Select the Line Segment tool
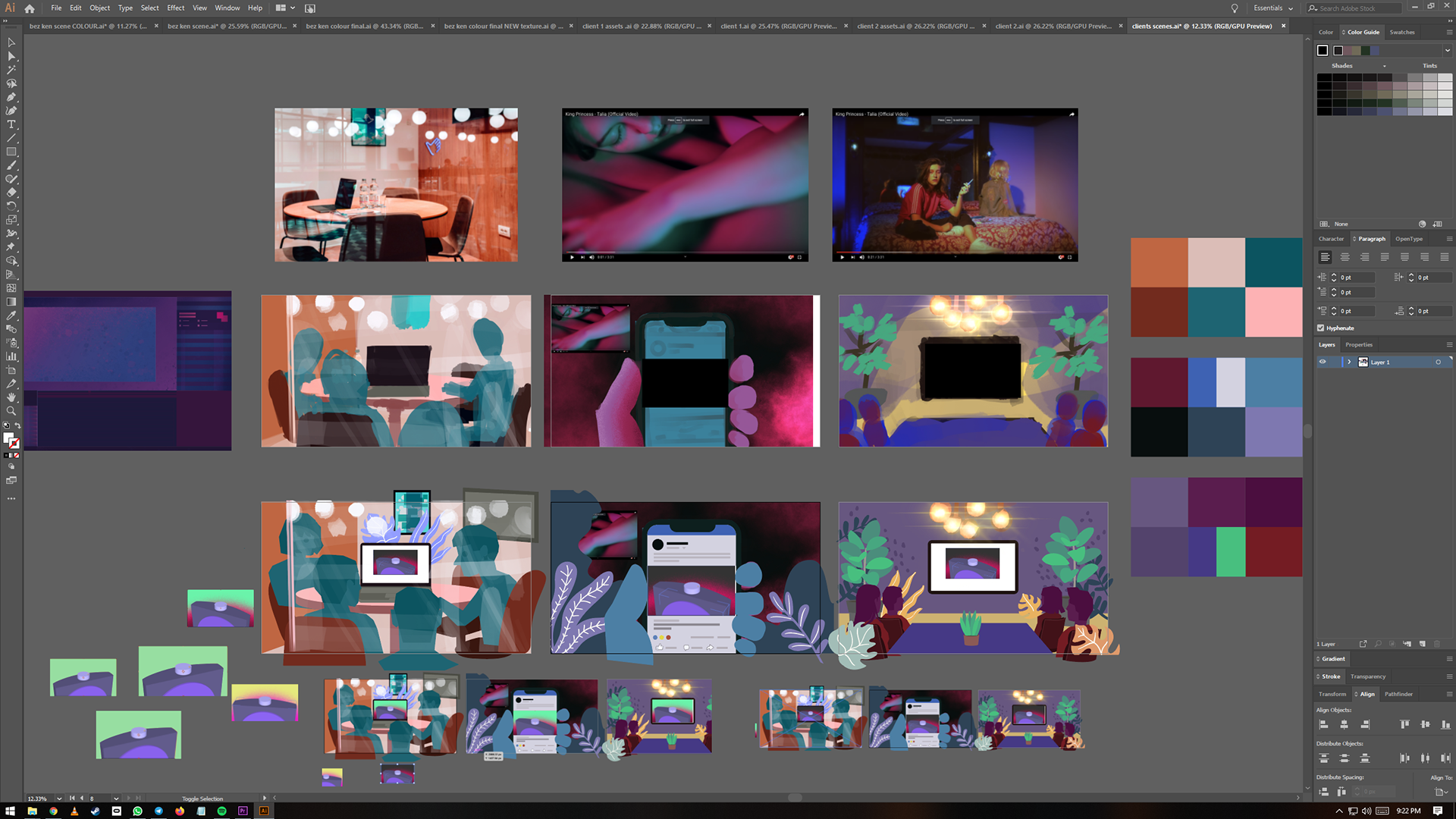The image size is (1456, 819). click(x=11, y=138)
